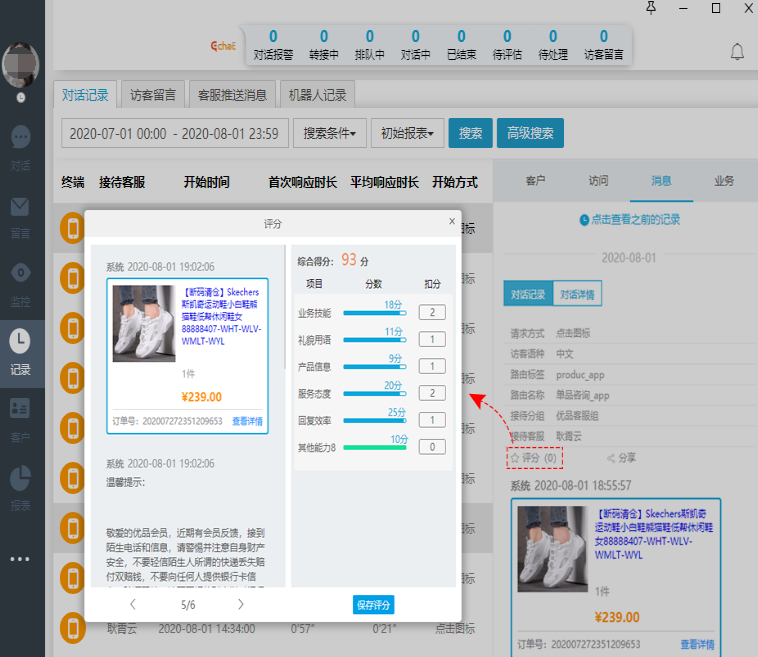Switch to 客服推送消息 tab
This screenshot has height=657, width=758.
pyautogui.click(x=233, y=95)
